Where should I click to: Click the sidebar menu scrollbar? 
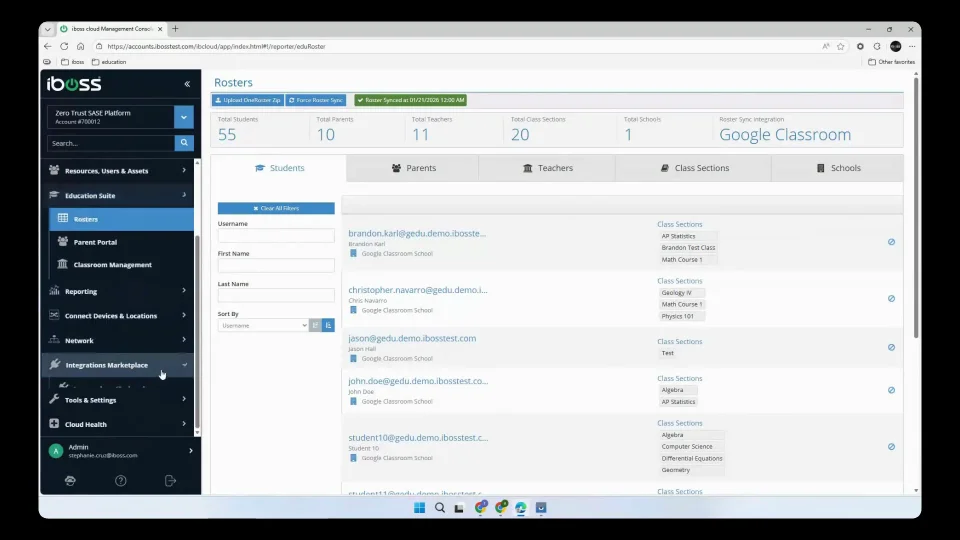tap(197, 331)
